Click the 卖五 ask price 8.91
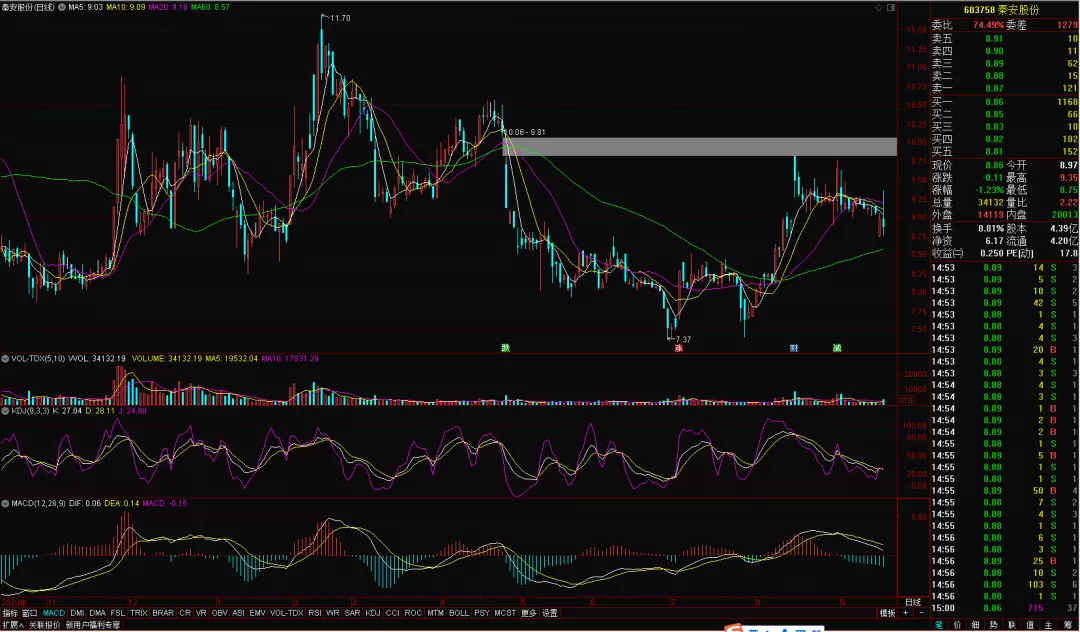This screenshot has height=632, width=1080. [994, 39]
